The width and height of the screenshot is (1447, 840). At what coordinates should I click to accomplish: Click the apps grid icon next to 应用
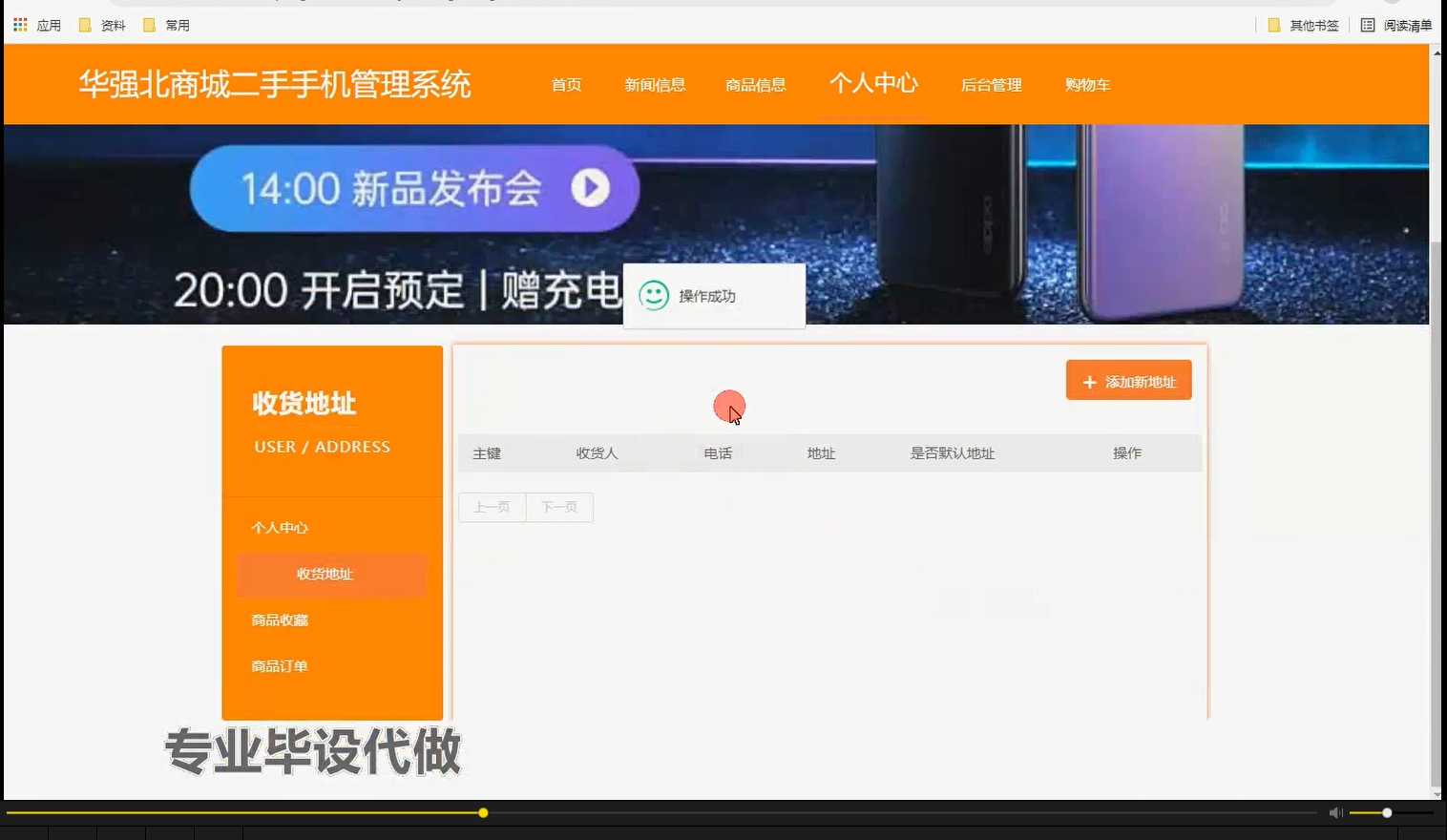click(x=19, y=24)
